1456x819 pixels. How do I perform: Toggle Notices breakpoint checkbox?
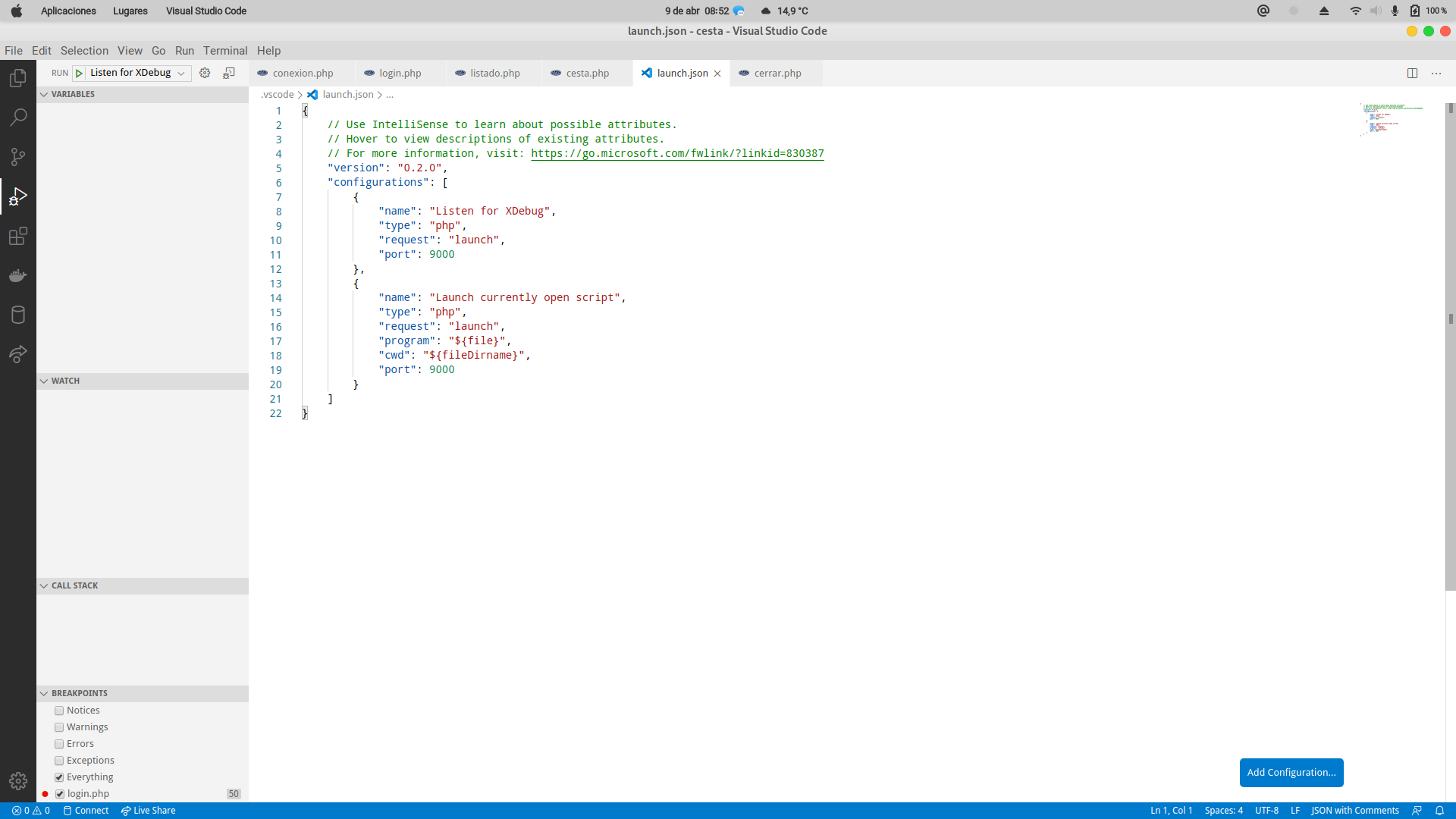59,711
